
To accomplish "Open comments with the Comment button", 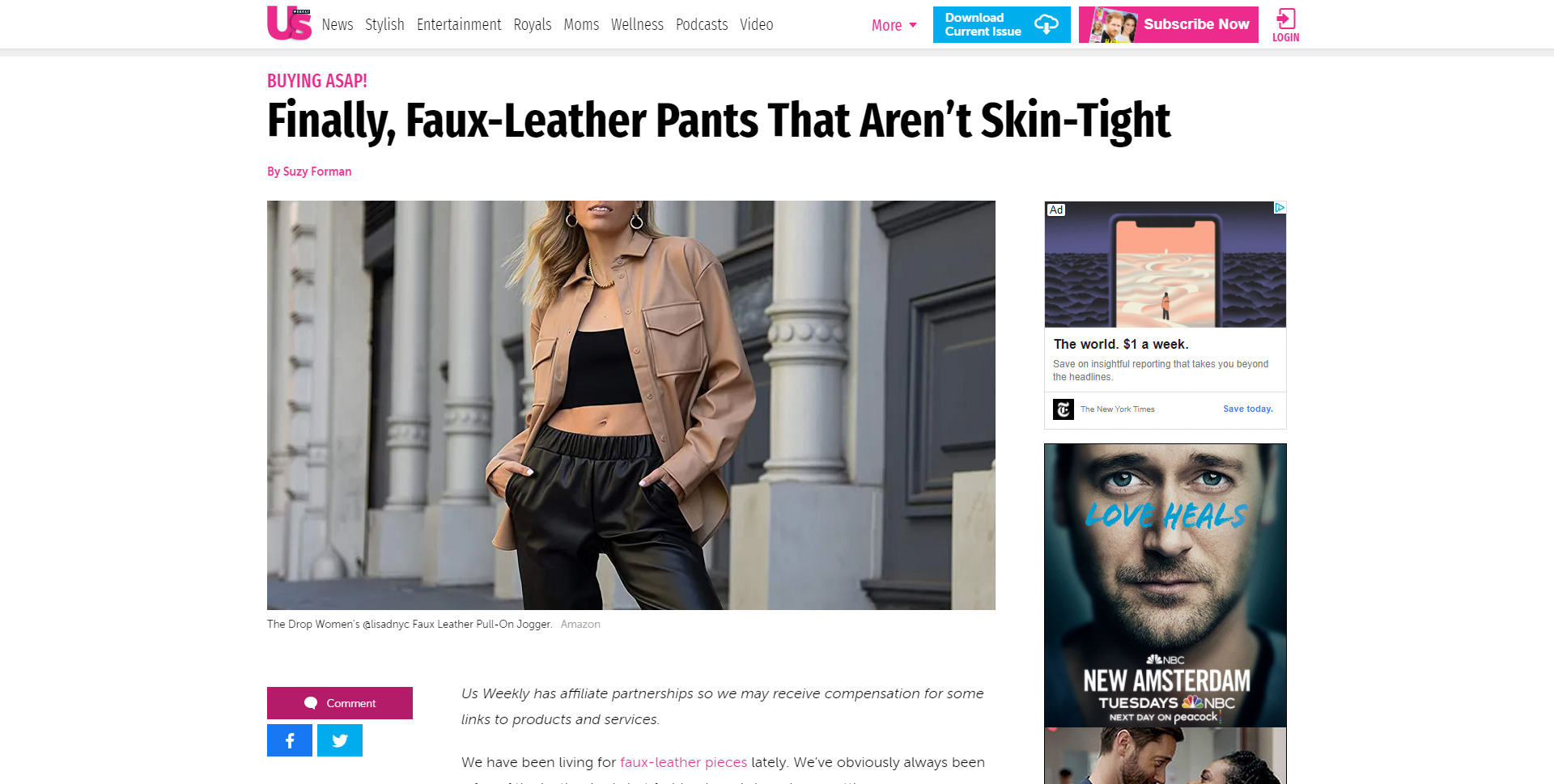I will pyautogui.click(x=340, y=703).
